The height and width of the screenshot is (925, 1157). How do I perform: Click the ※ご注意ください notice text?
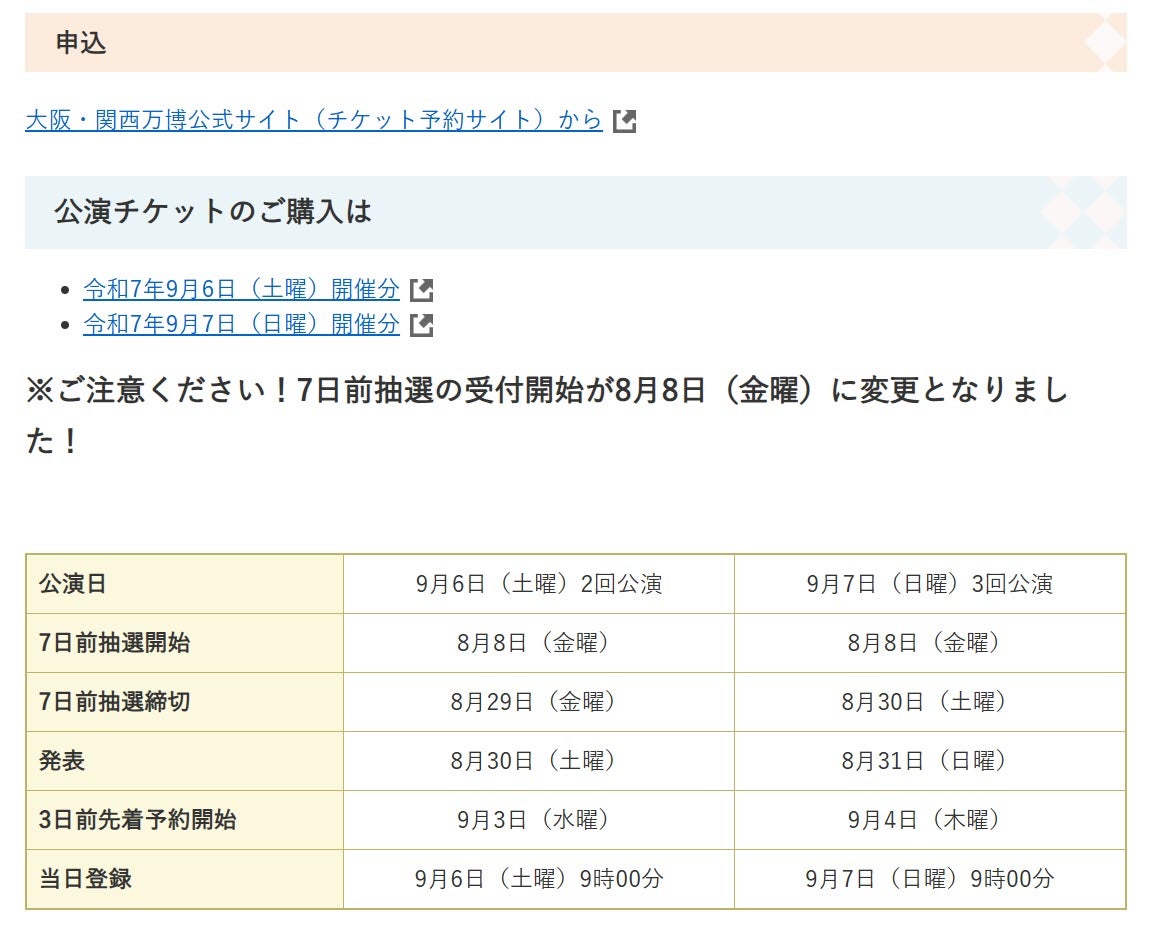[x=546, y=415]
